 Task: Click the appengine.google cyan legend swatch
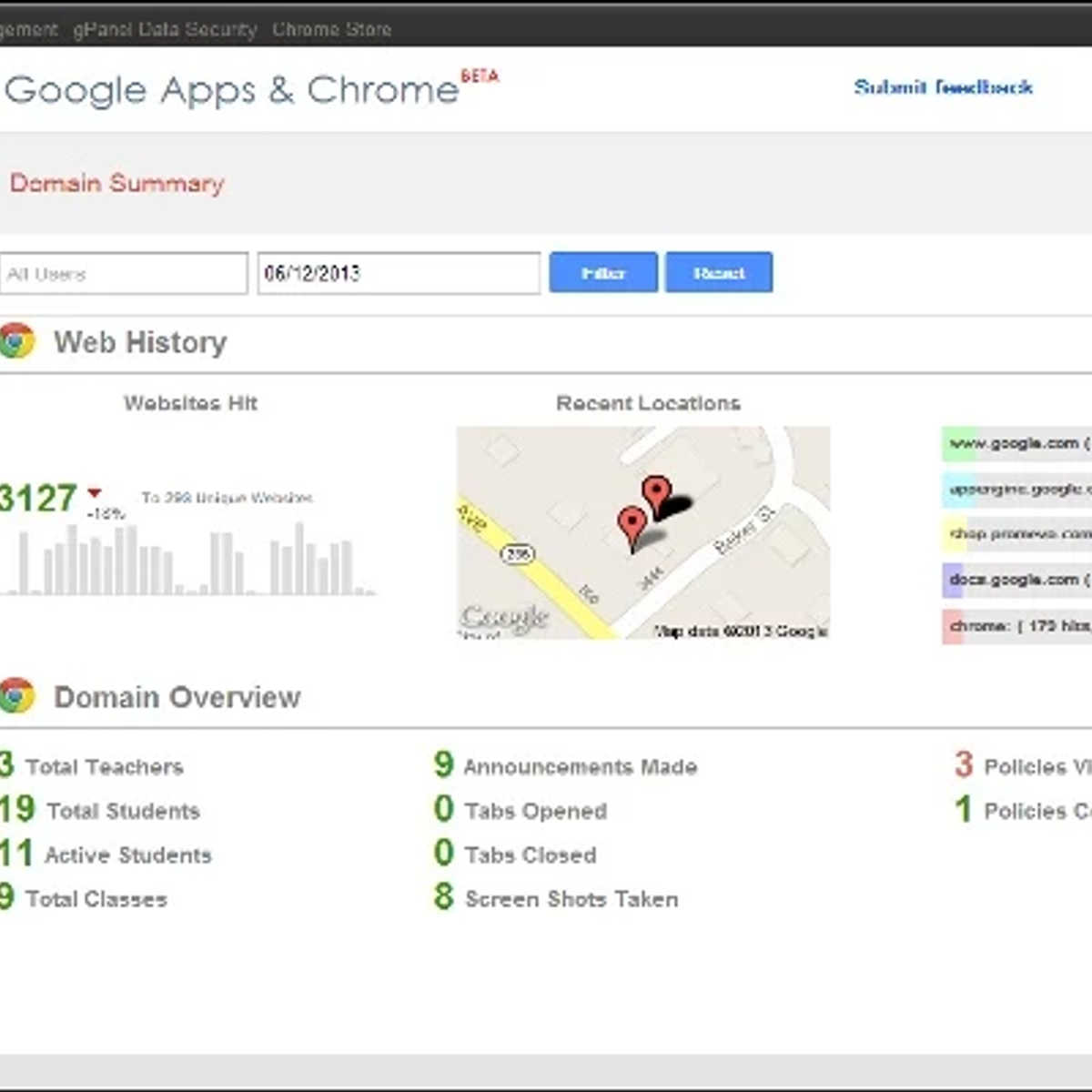point(959,490)
